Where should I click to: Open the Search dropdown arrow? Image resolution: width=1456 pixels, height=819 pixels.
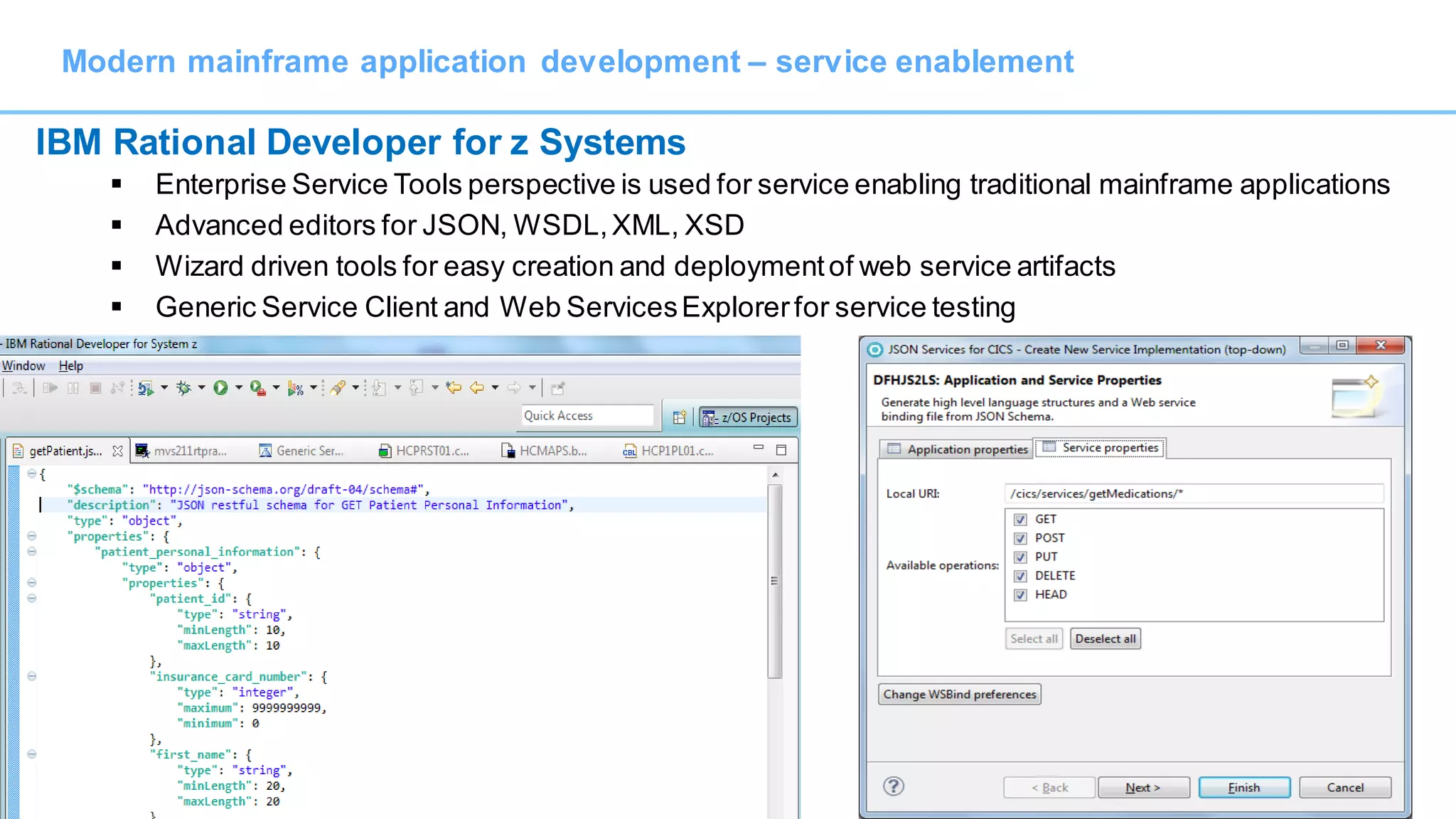pos(356,388)
